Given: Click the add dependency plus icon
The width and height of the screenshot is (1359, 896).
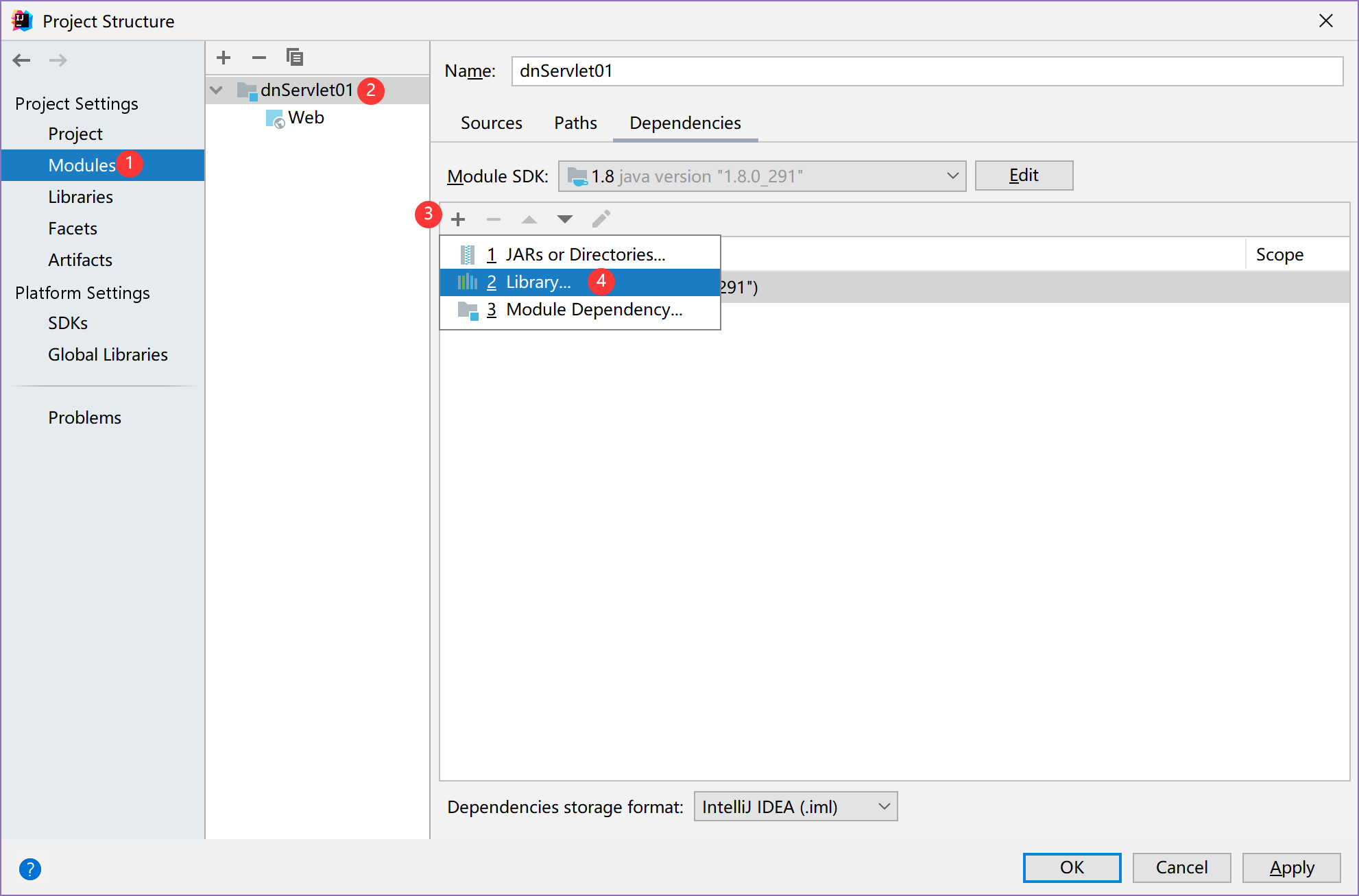Looking at the screenshot, I should pyautogui.click(x=458, y=219).
